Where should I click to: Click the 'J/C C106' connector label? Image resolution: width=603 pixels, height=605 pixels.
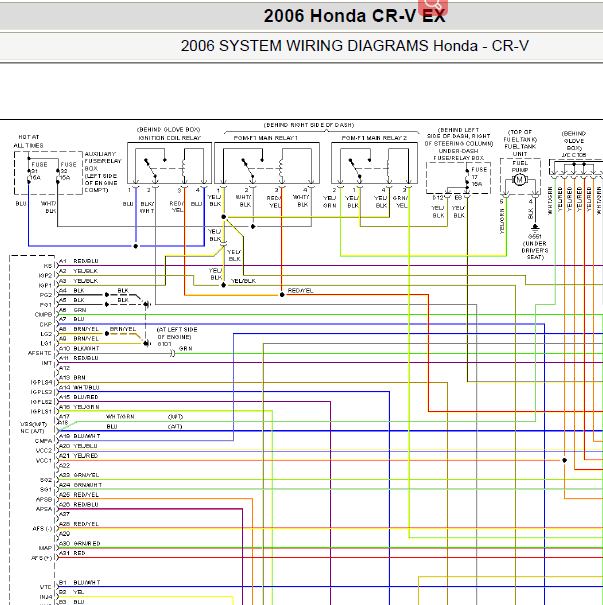click(x=574, y=155)
